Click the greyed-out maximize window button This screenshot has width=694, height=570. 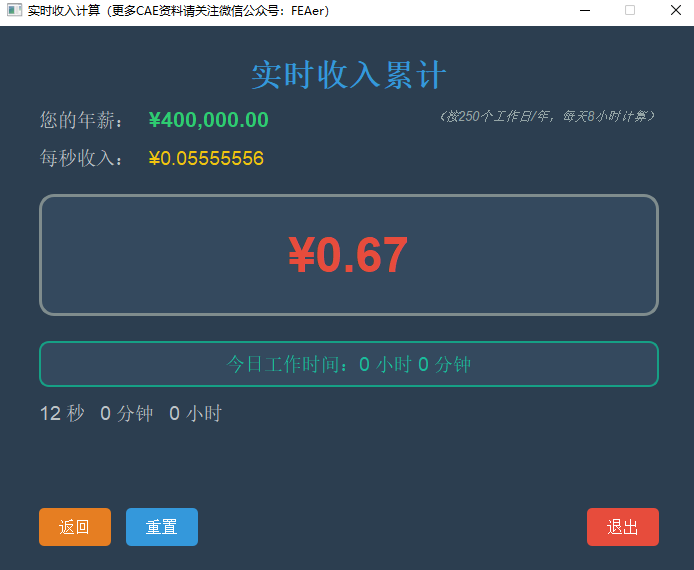pos(630,11)
